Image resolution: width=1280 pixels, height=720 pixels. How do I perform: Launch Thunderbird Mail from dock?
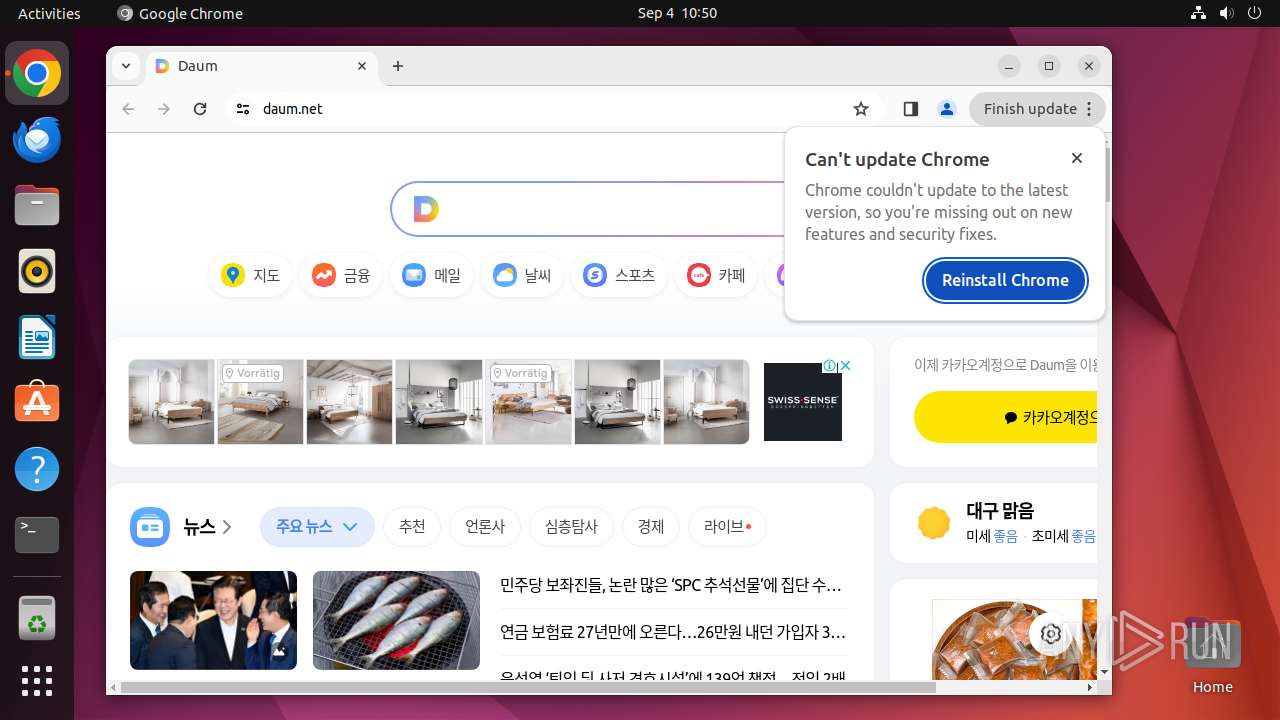pyautogui.click(x=37, y=139)
